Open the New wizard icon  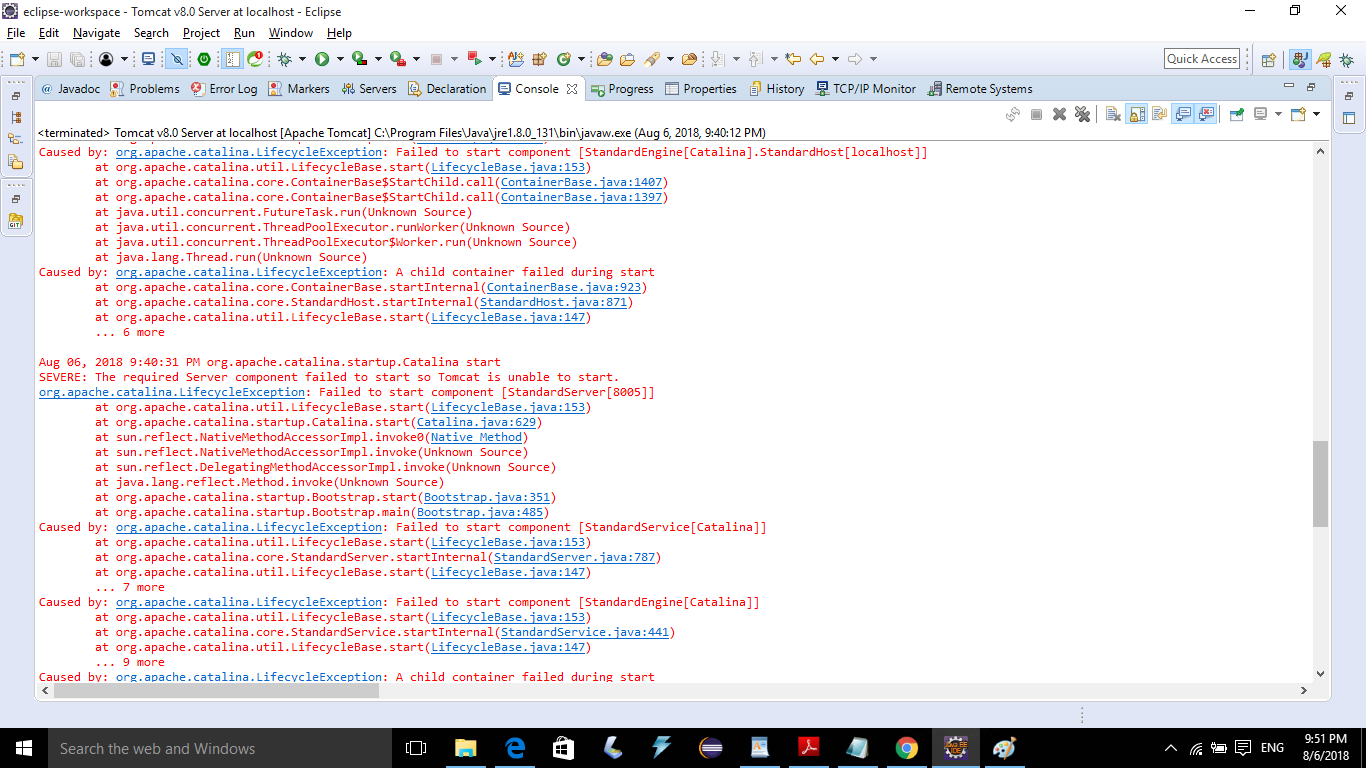[x=16, y=60]
